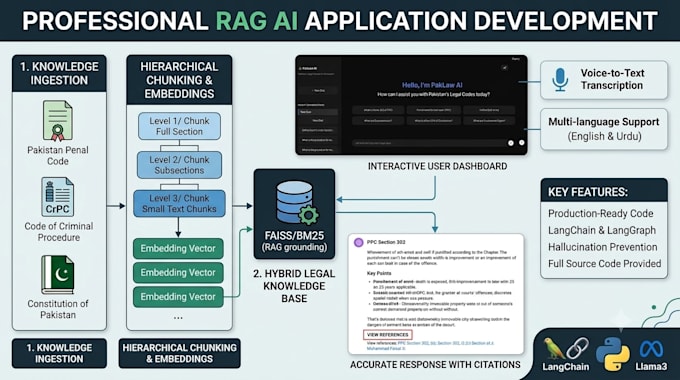The image size is (680, 380).
Task: Click the "PPC Section 302" response title
Action: click(386, 242)
